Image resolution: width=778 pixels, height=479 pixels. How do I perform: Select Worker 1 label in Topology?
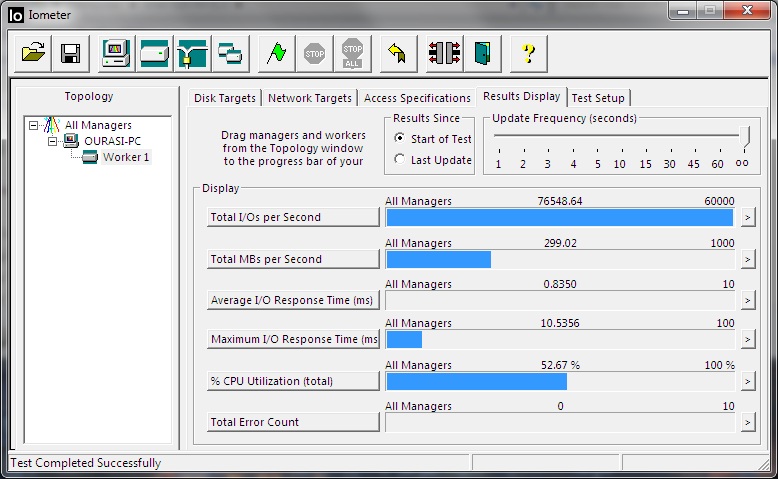click(126, 157)
